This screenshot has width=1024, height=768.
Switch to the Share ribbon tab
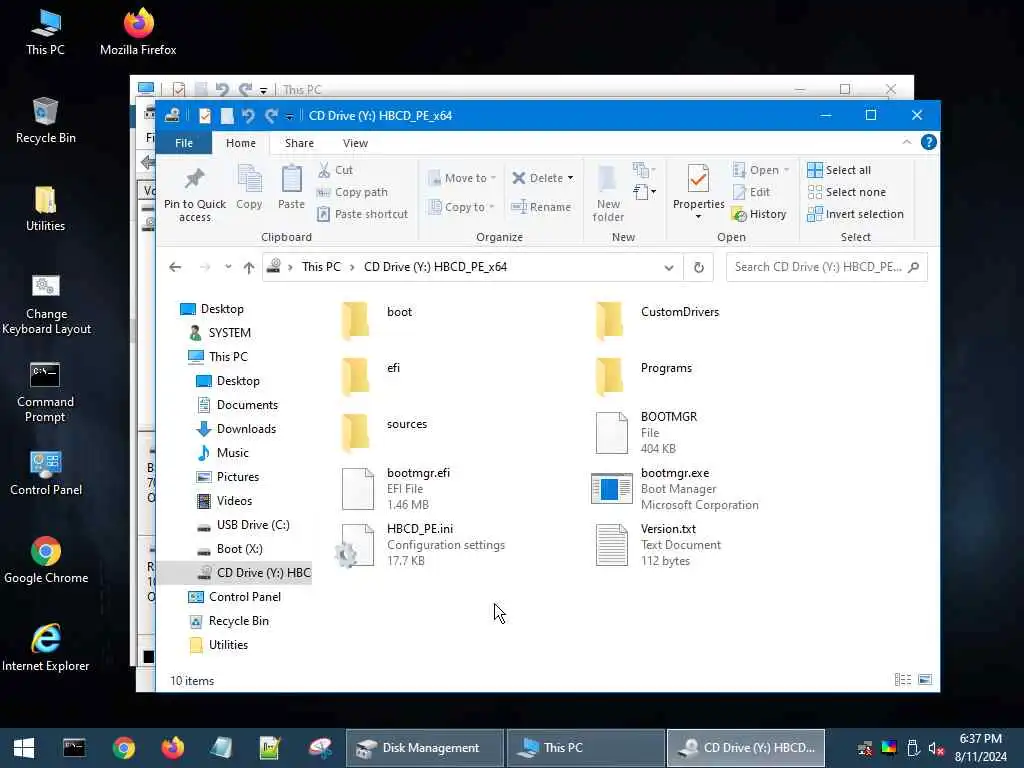click(x=299, y=143)
